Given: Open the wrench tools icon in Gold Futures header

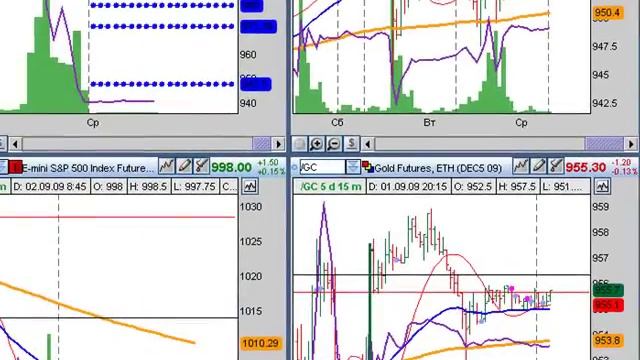Looking at the screenshot, I should 556,166.
